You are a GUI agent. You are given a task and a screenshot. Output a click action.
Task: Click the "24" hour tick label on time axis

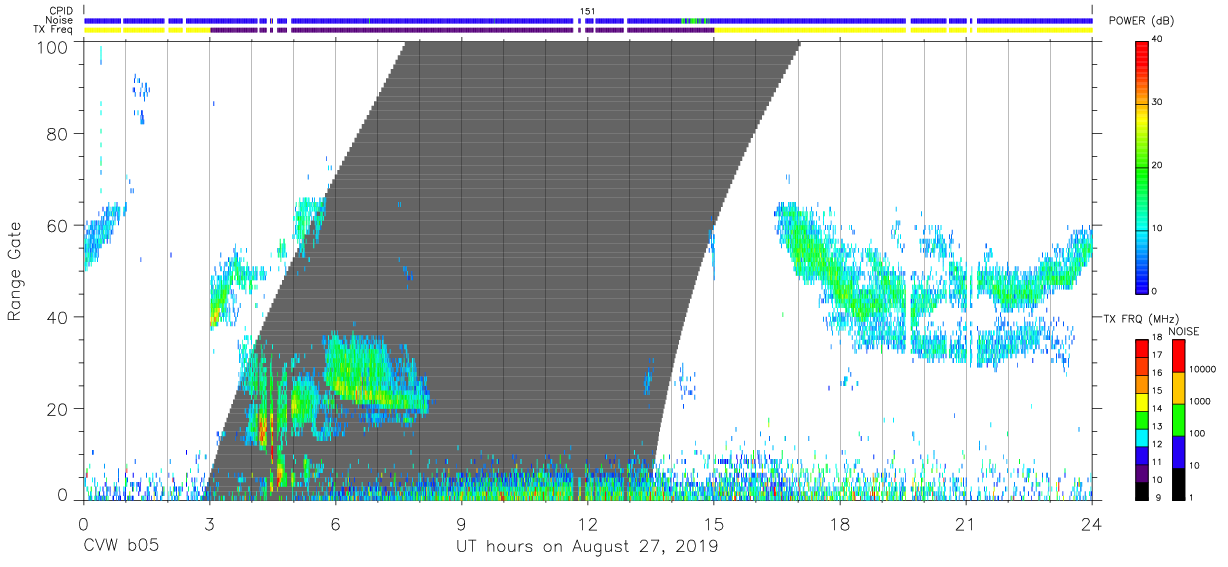[x=1092, y=523]
